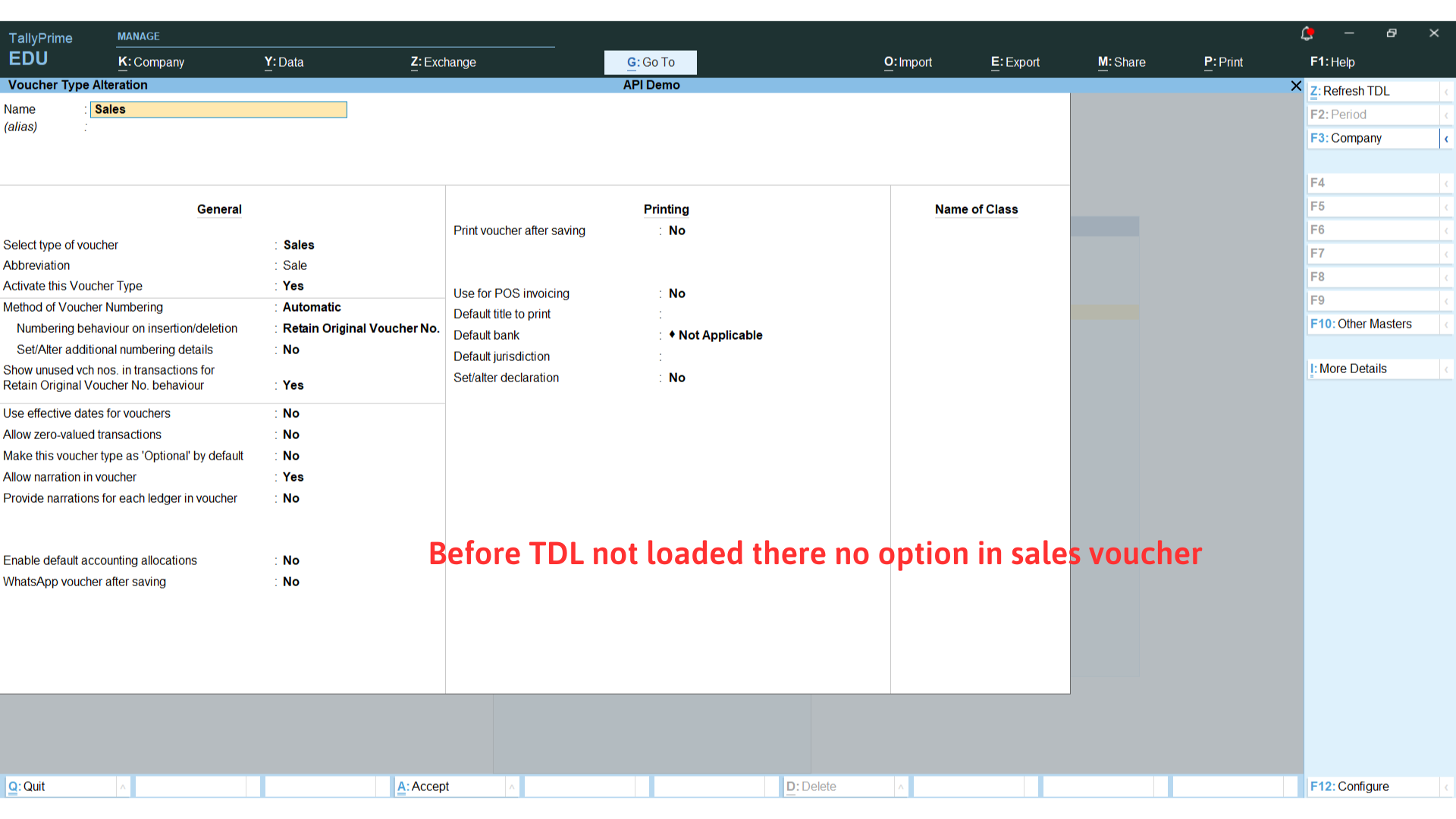Open the K: Company menu
The height and width of the screenshot is (819, 1456).
(x=151, y=62)
